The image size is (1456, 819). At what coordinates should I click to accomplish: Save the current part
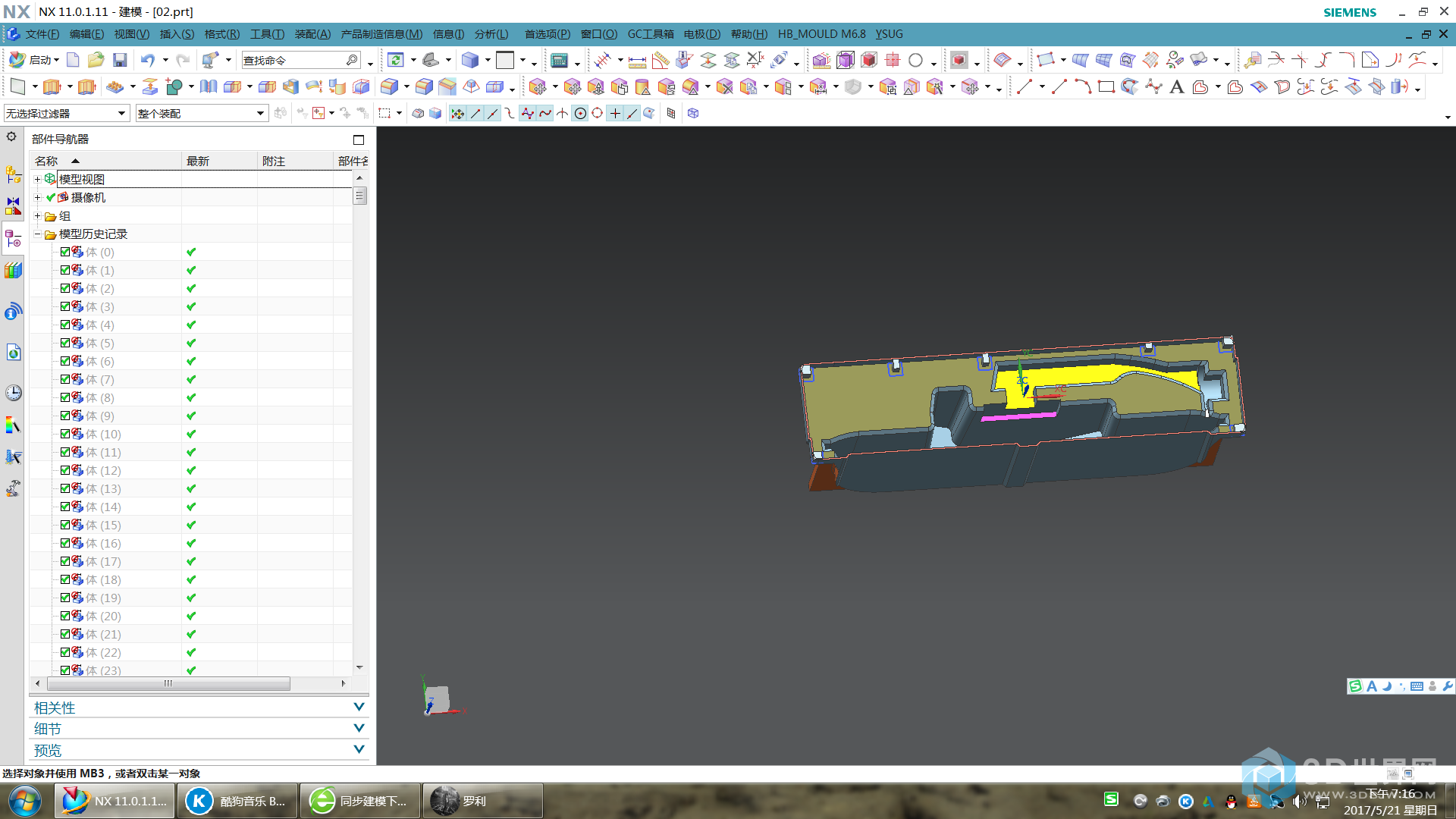[x=120, y=60]
